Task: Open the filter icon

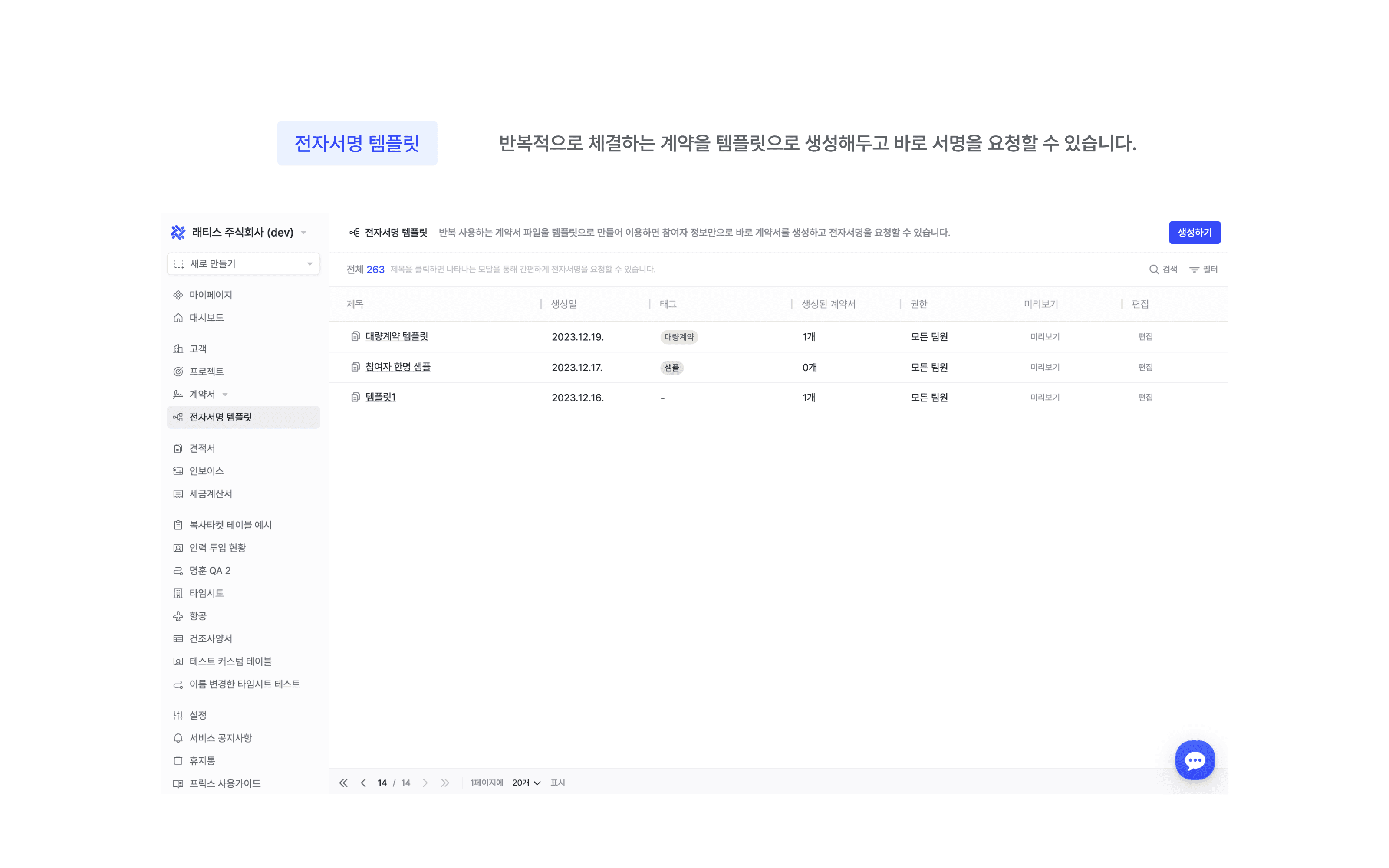Action: pyautogui.click(x=1194, y=269)
